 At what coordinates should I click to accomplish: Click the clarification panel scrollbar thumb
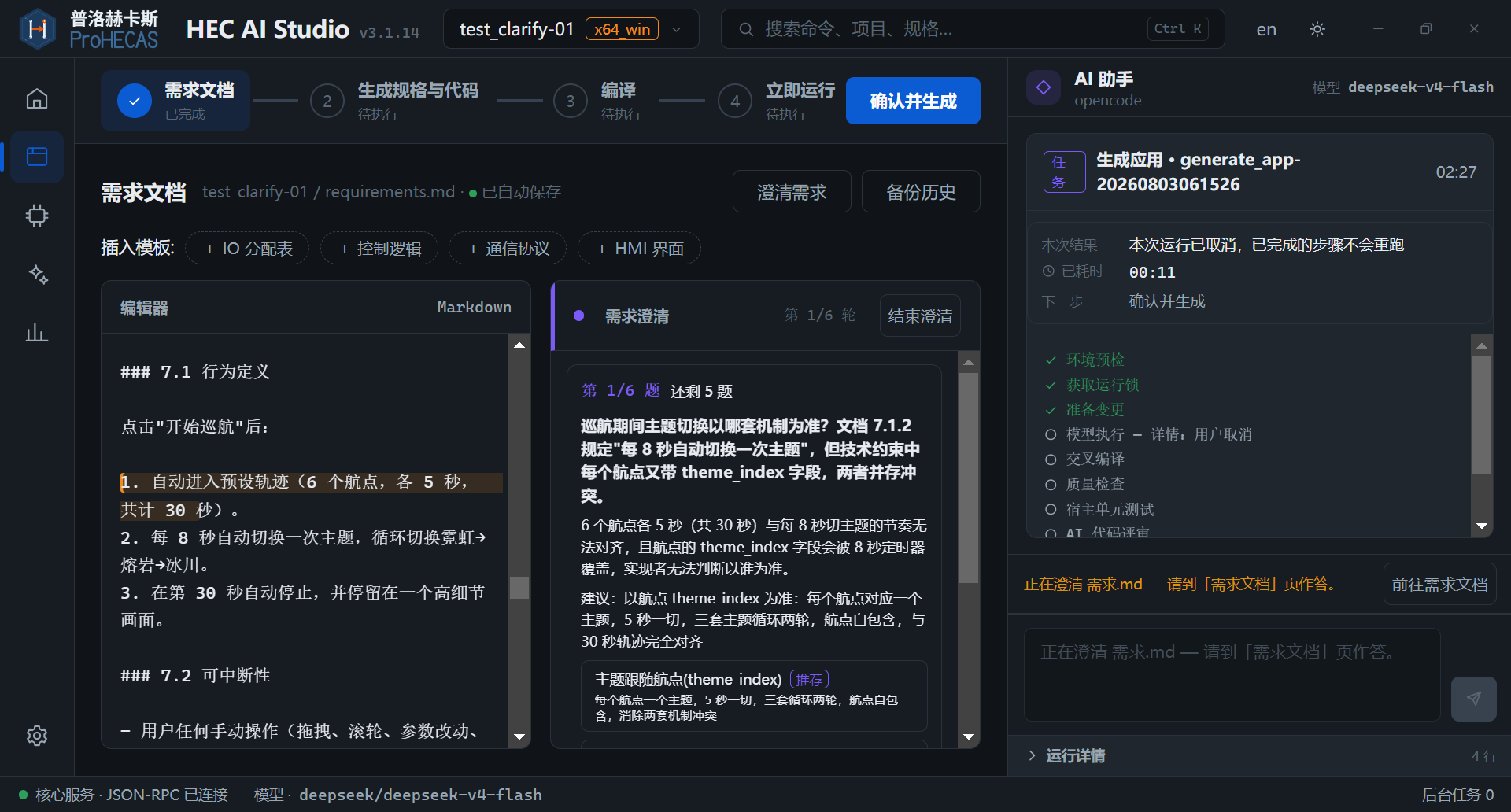click(969, 478)
